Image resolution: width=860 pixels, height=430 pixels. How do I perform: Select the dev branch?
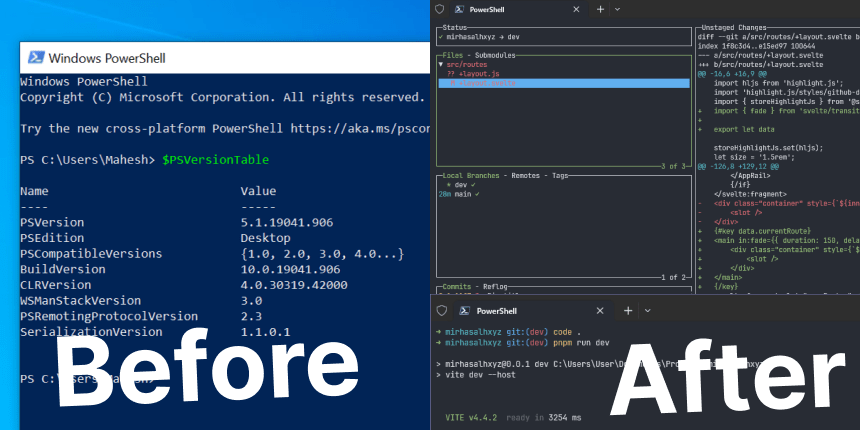coord(460,185)
